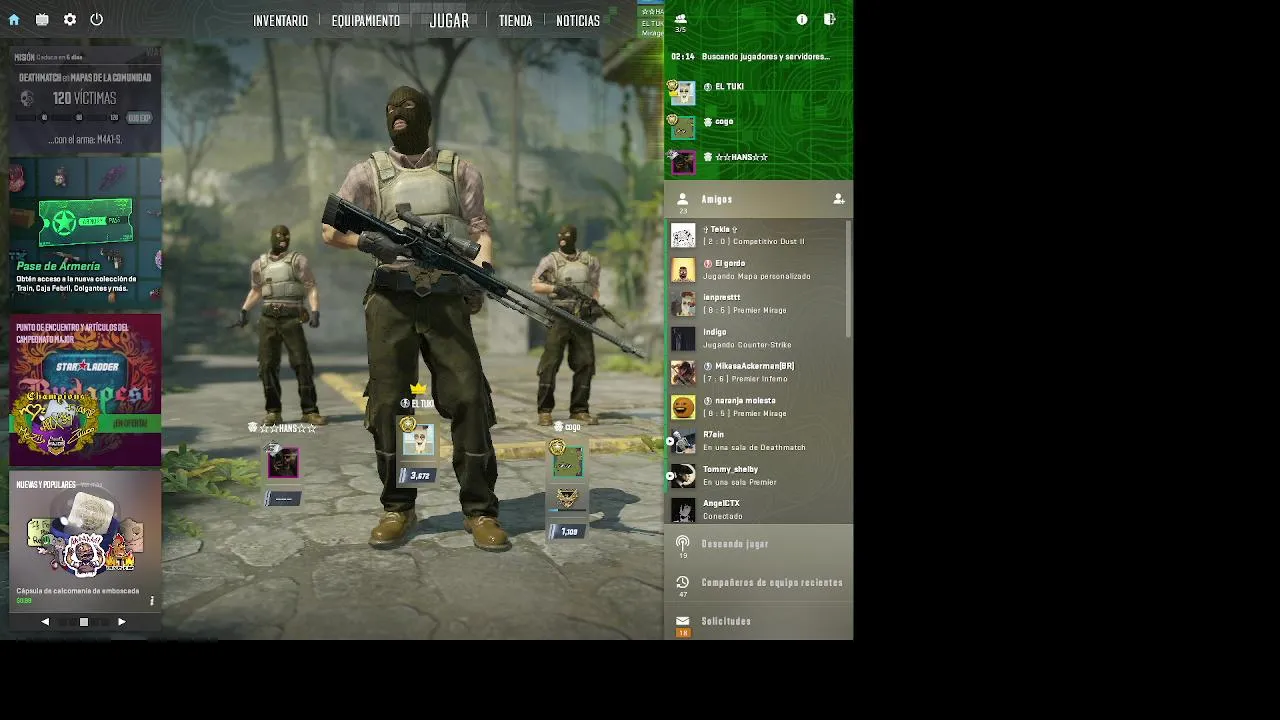The width and height of the screenshot is (1280, 720).
Task: Click the capsule price $0.99
Action: pyautogui.click(x=24, y=601)
